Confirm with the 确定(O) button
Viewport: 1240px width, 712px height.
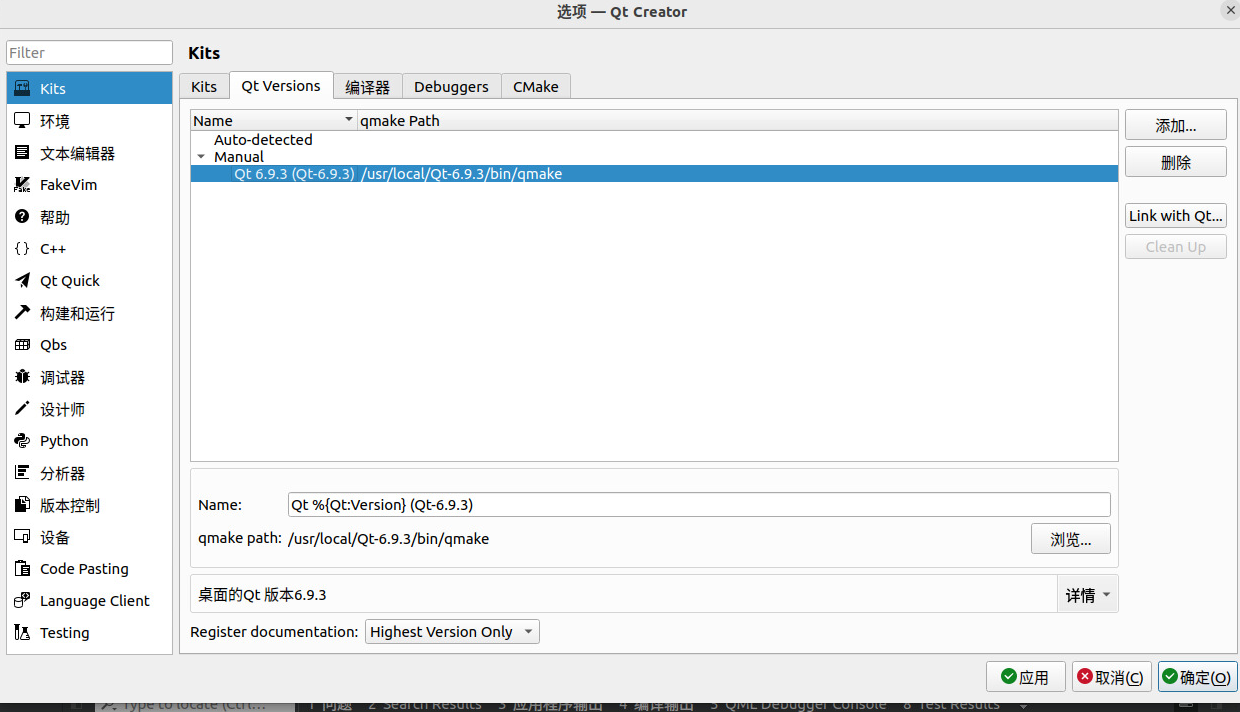(1198, 677)
